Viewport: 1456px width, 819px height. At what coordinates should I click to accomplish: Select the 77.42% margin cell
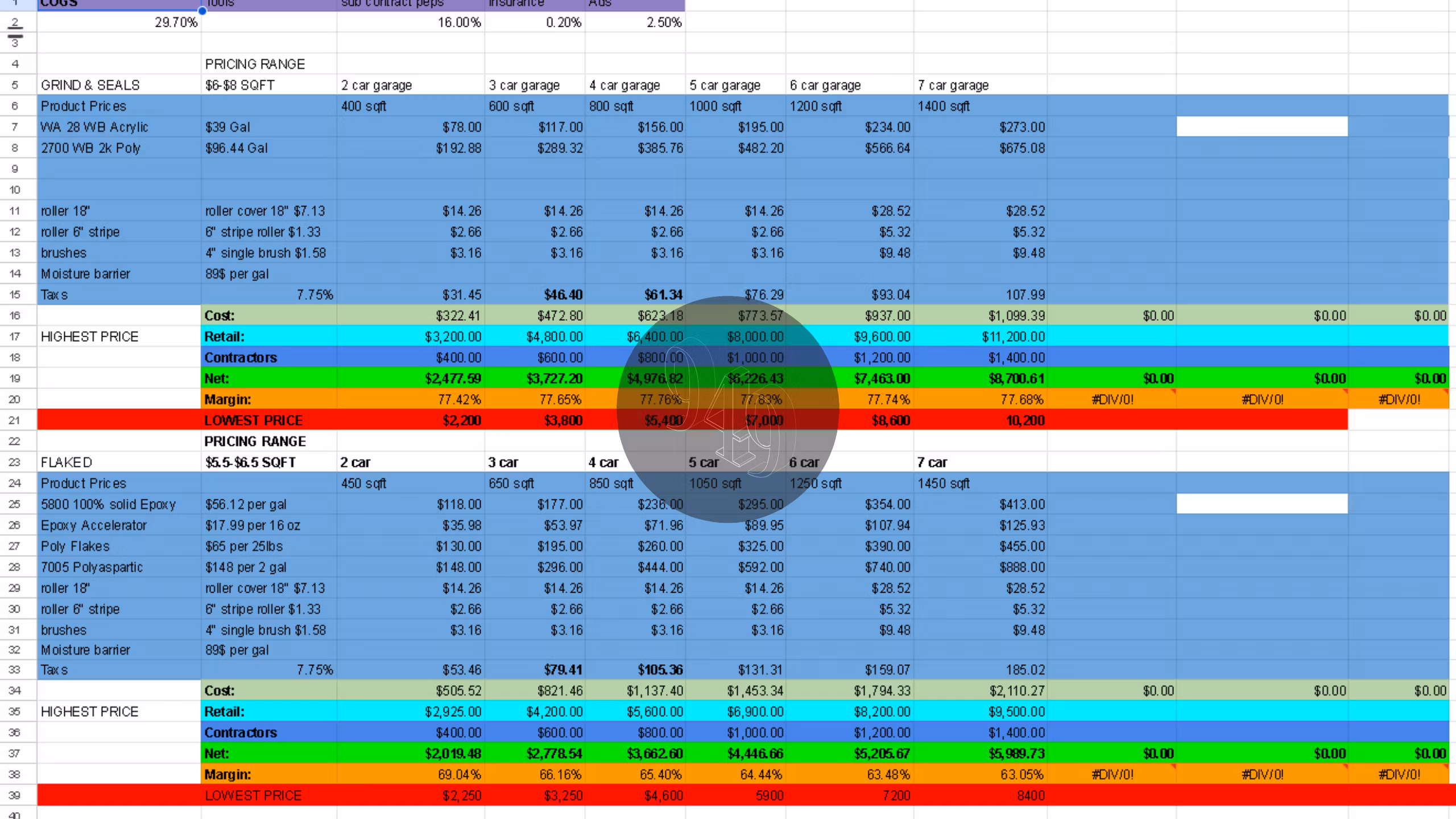click(x=411, y=400)
